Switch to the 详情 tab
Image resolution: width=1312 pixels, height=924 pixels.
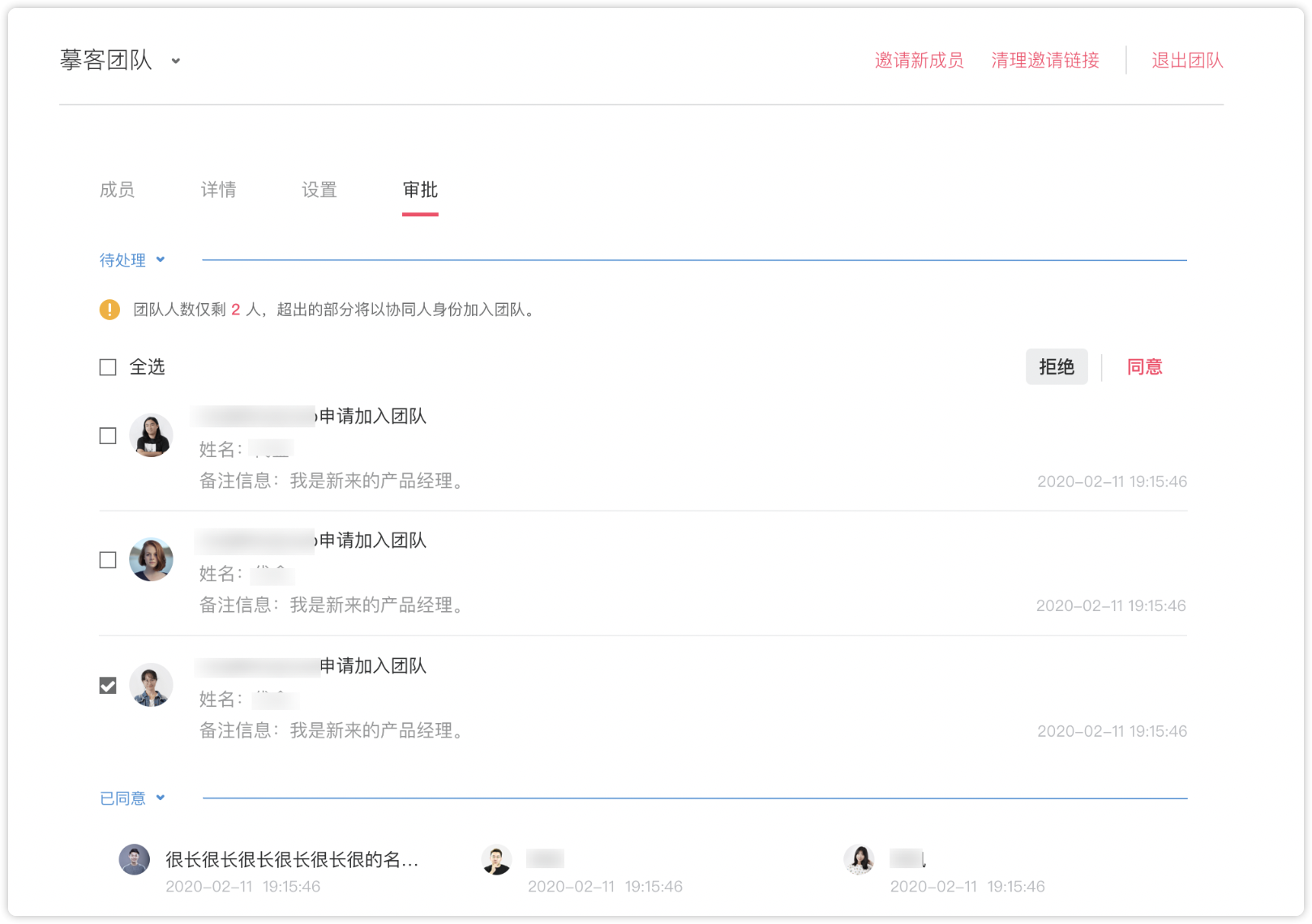218,190
